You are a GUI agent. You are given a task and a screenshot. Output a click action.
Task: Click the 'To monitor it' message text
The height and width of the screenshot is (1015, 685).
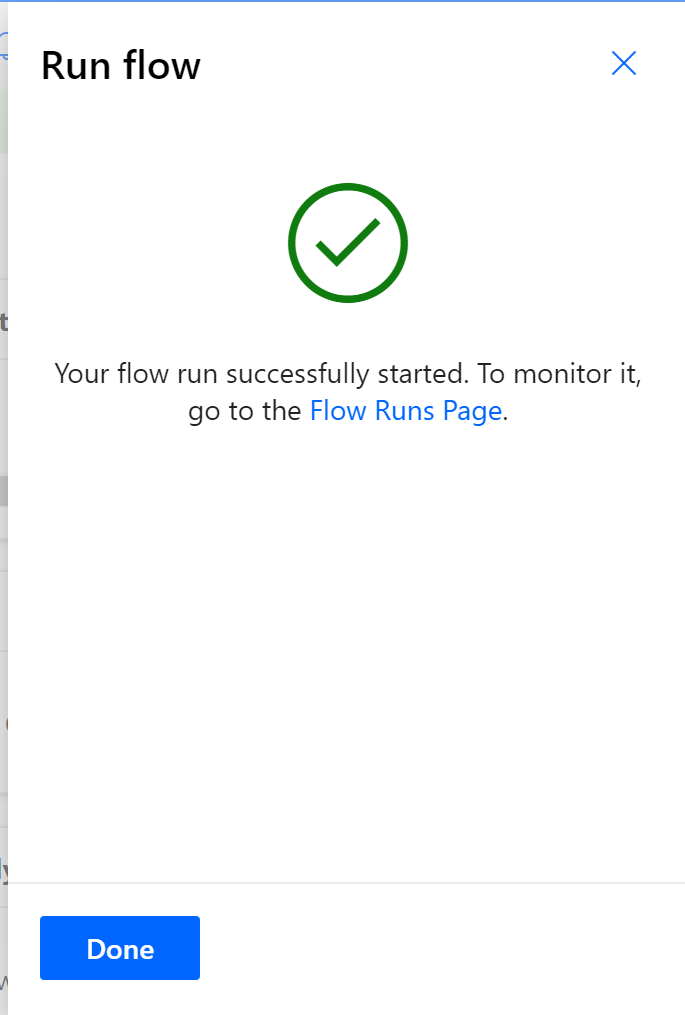coord(559,374)
